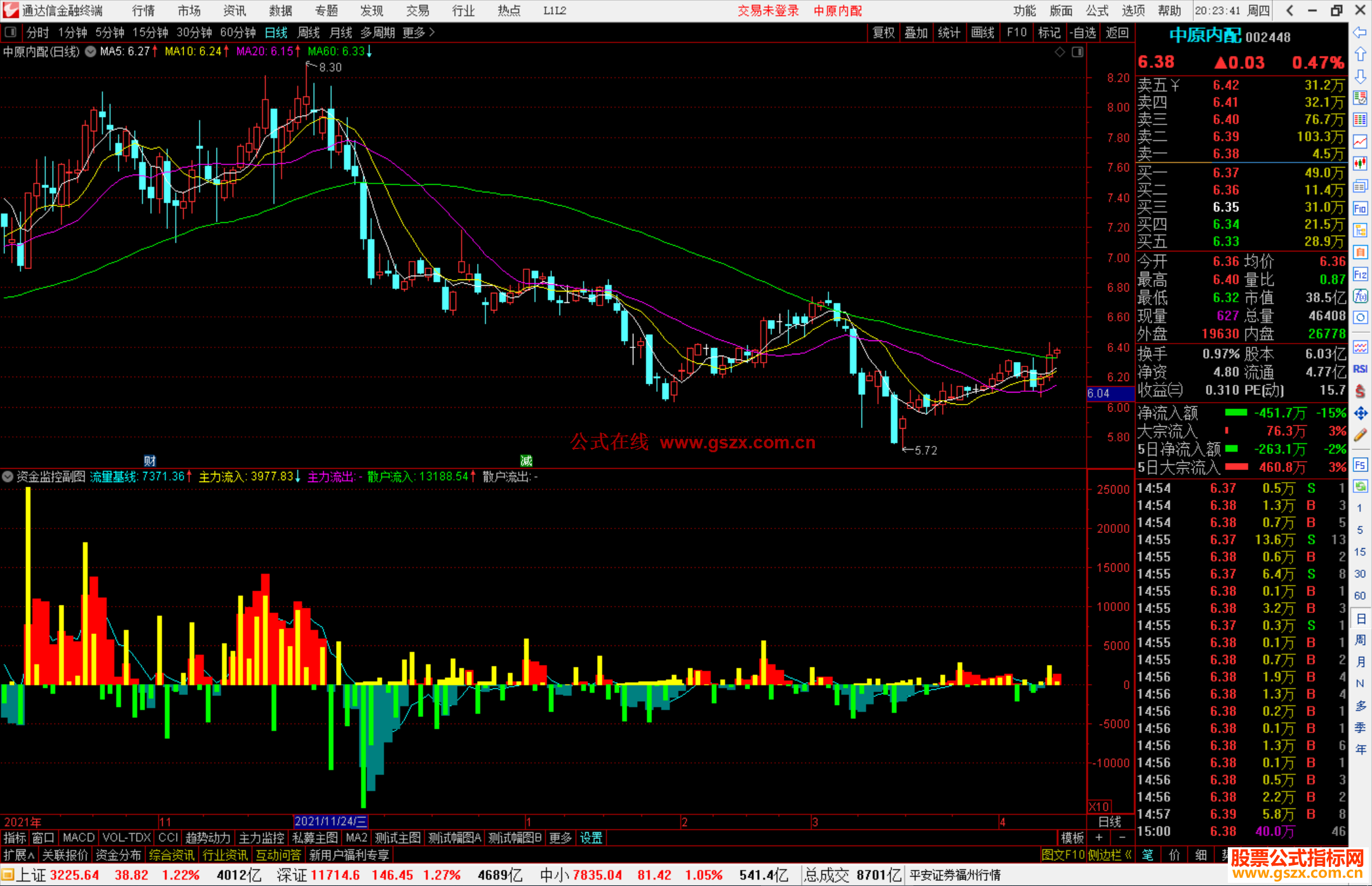Viewport: 1372px width, 886px height.
Task: Click the panel icon left of 分时
Action: 10,32
